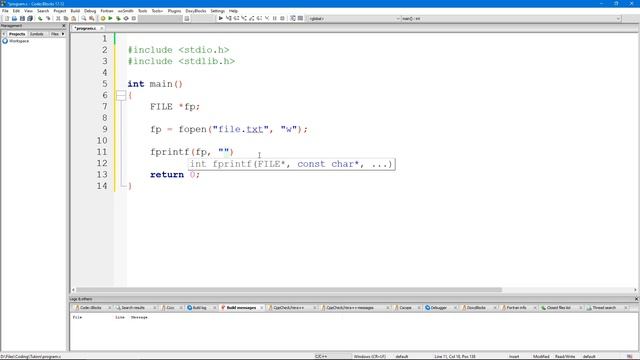Click the Cut toolbar icon
The image size is (640, 360).
[58, 18]
